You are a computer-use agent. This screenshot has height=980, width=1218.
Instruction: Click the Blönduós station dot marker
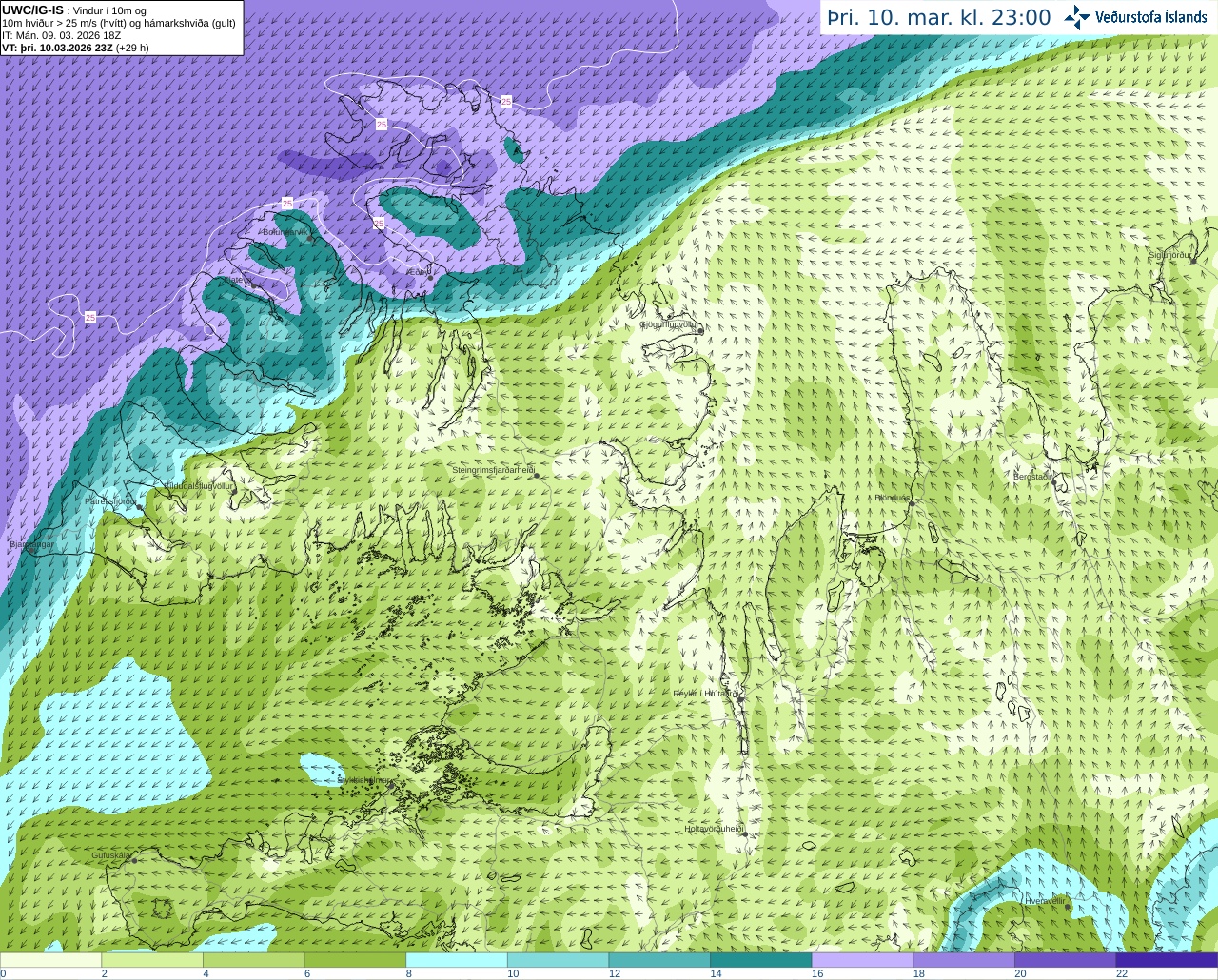click(x=911, y=502)
